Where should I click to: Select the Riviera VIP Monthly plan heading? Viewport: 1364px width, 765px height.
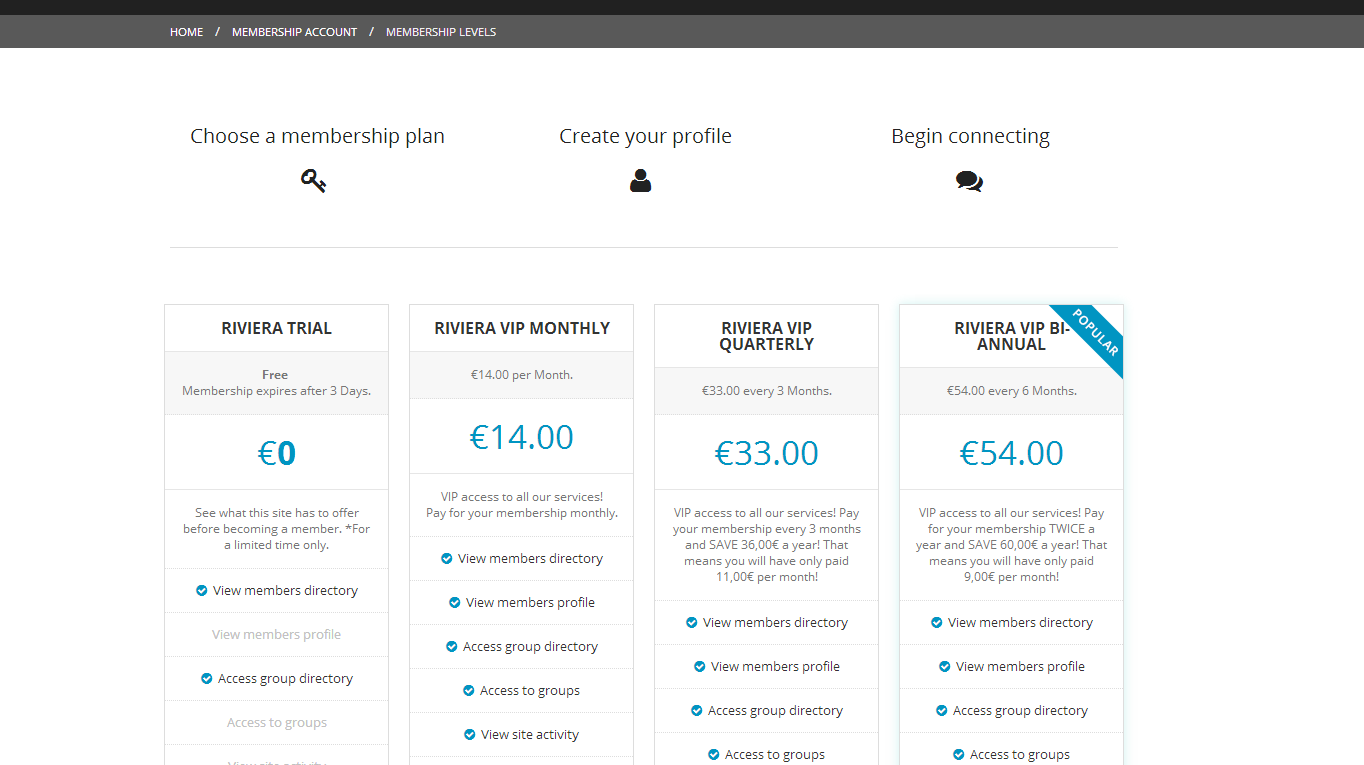point(521,328)
